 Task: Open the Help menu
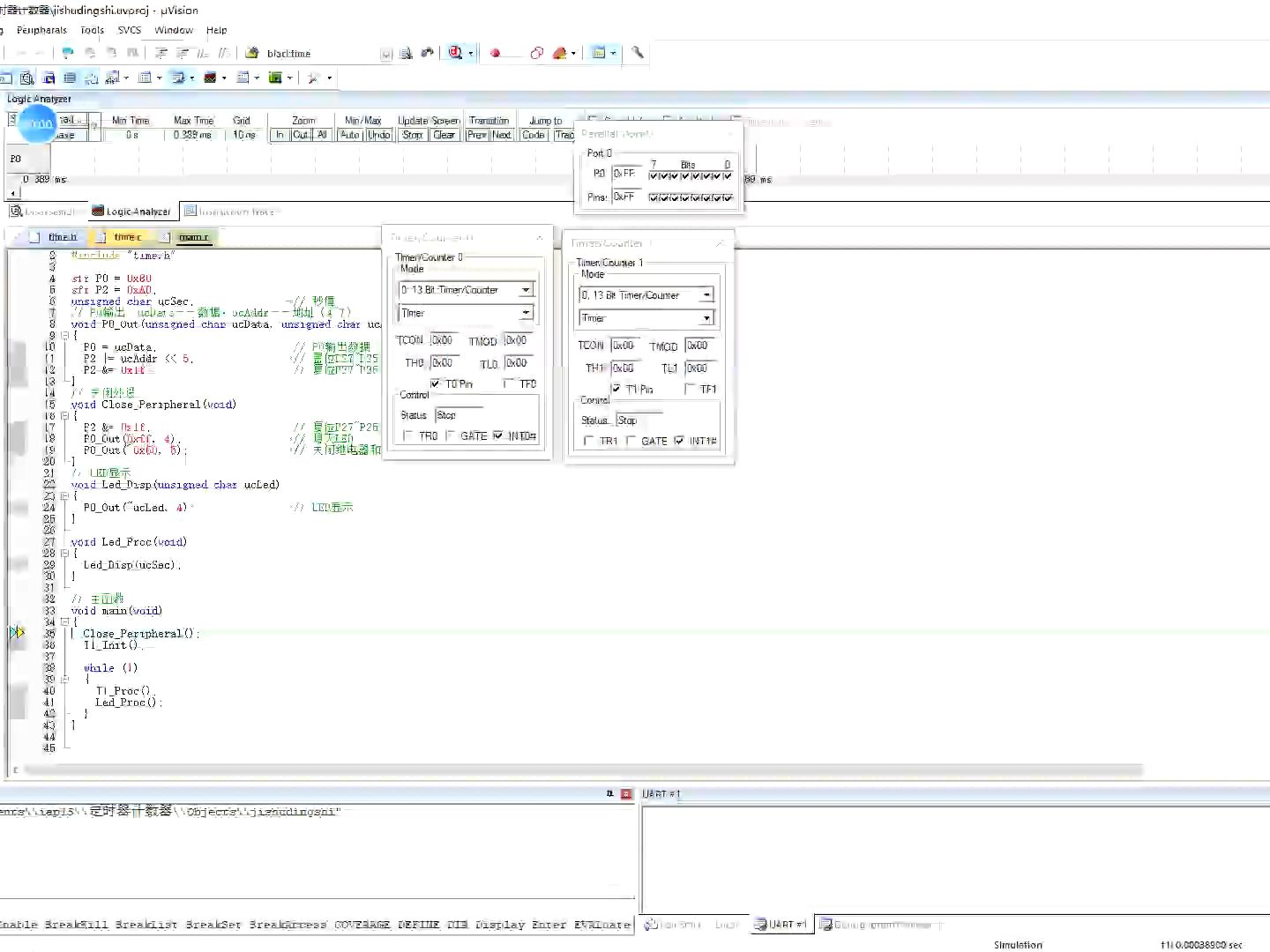[x=216, y=30]
